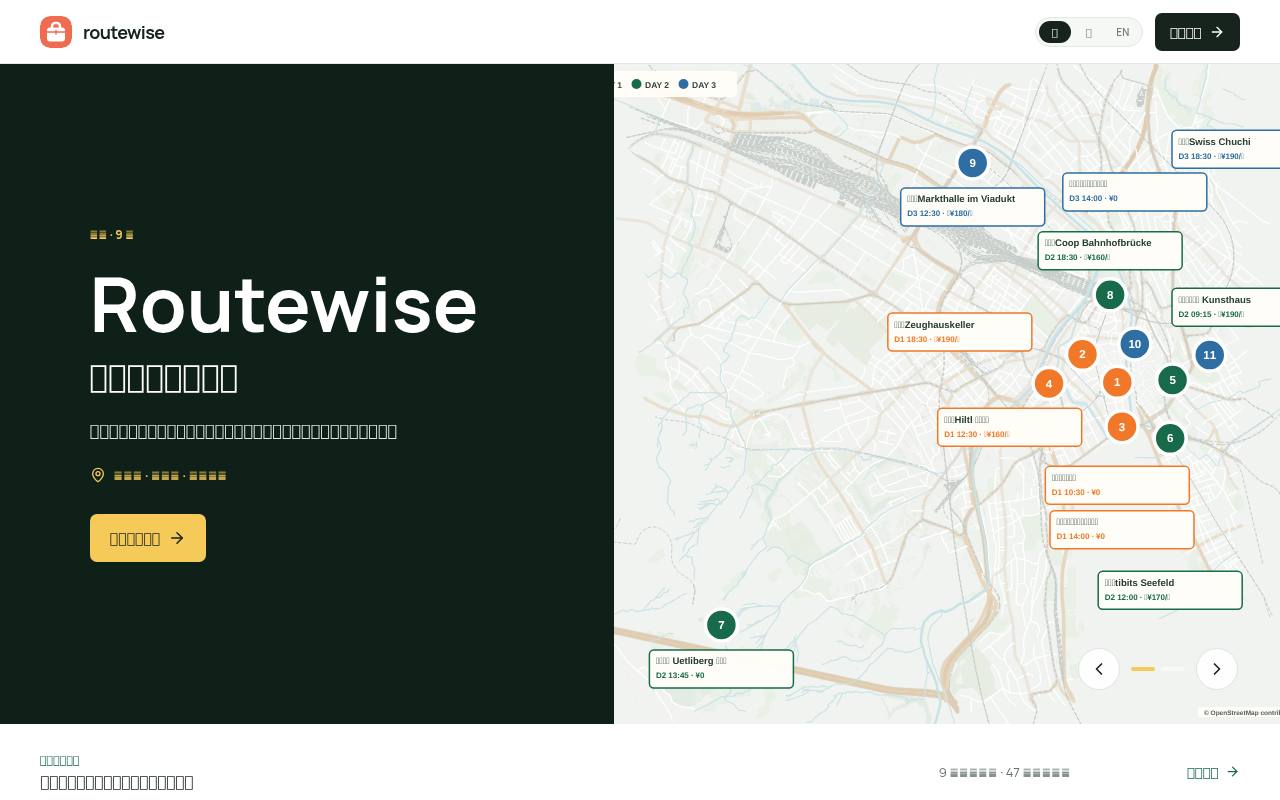1280x800 pixels.
Task: Toggle DAY 2 in the map legend
Action: pyautogui.click(x=650, y=85)
